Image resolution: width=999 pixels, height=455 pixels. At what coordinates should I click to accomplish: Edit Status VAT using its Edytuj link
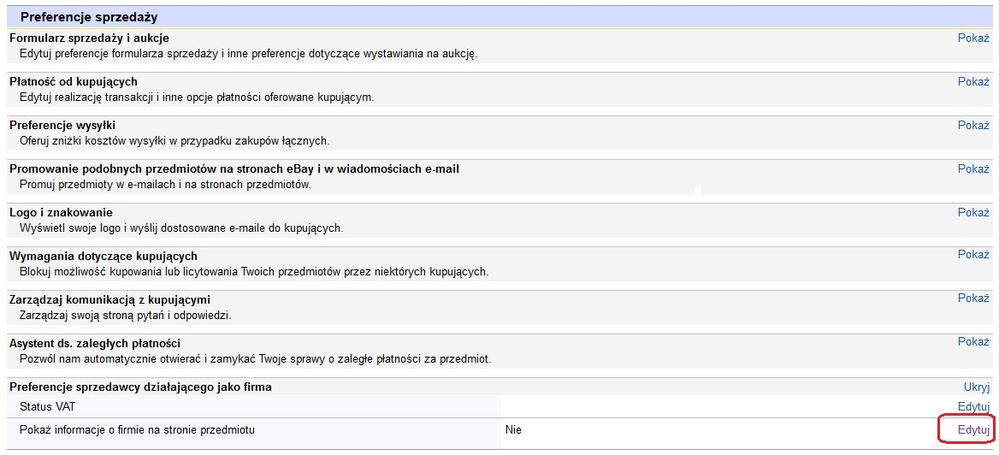coord(972,407)
